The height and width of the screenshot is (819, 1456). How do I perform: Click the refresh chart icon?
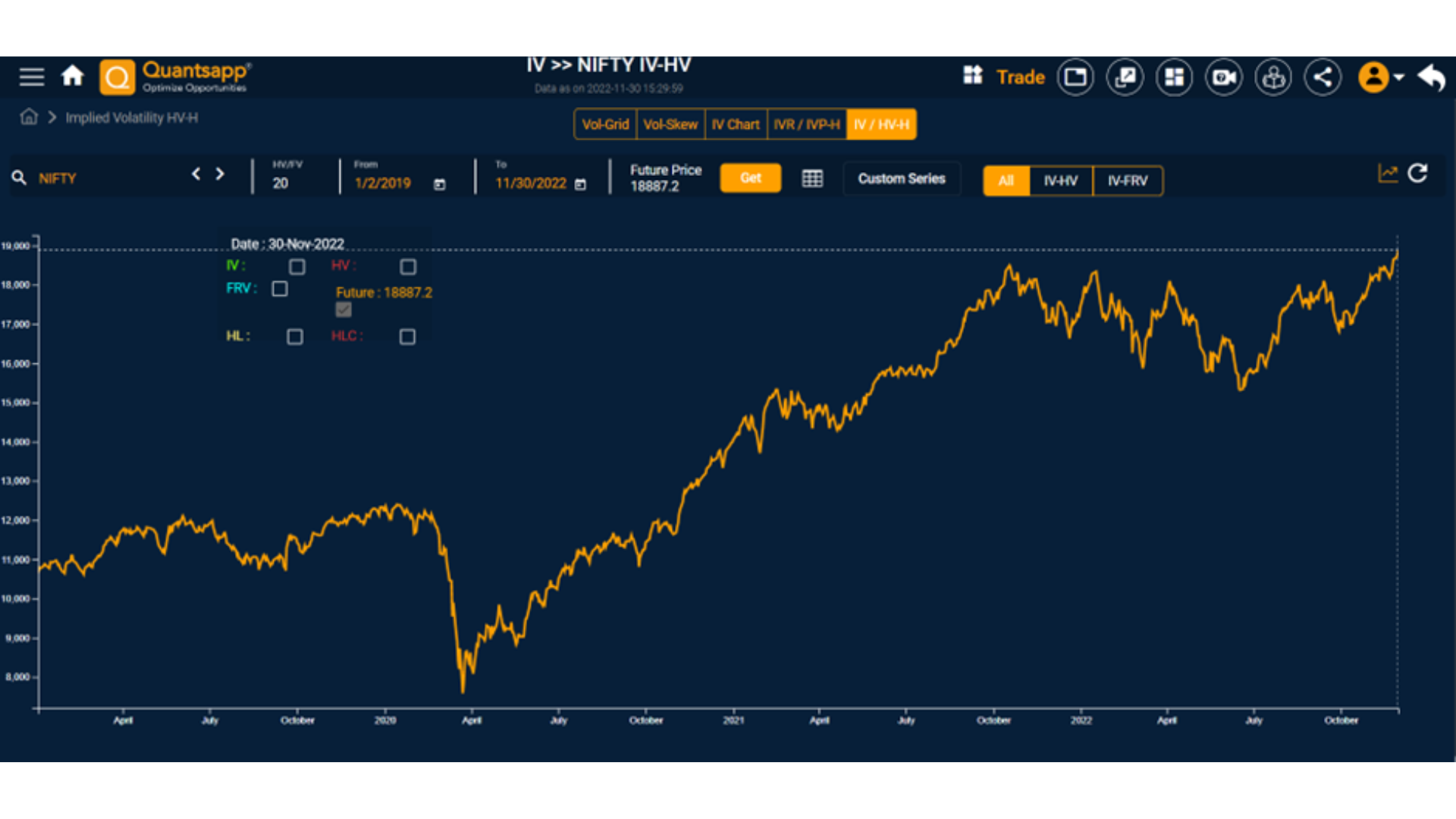1417,174
